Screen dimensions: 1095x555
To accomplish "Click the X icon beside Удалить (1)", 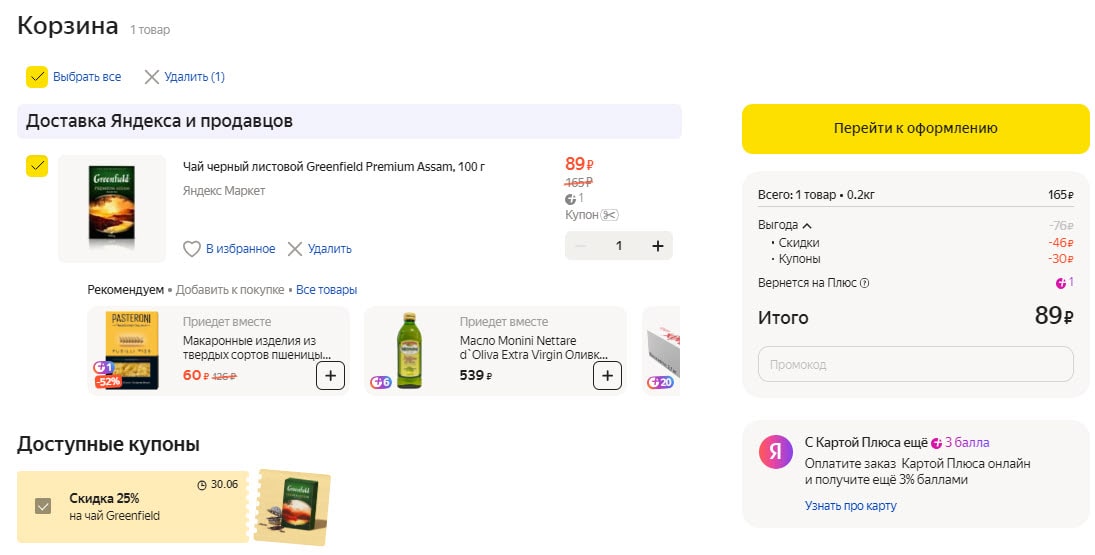I will [x=152, y=77].
